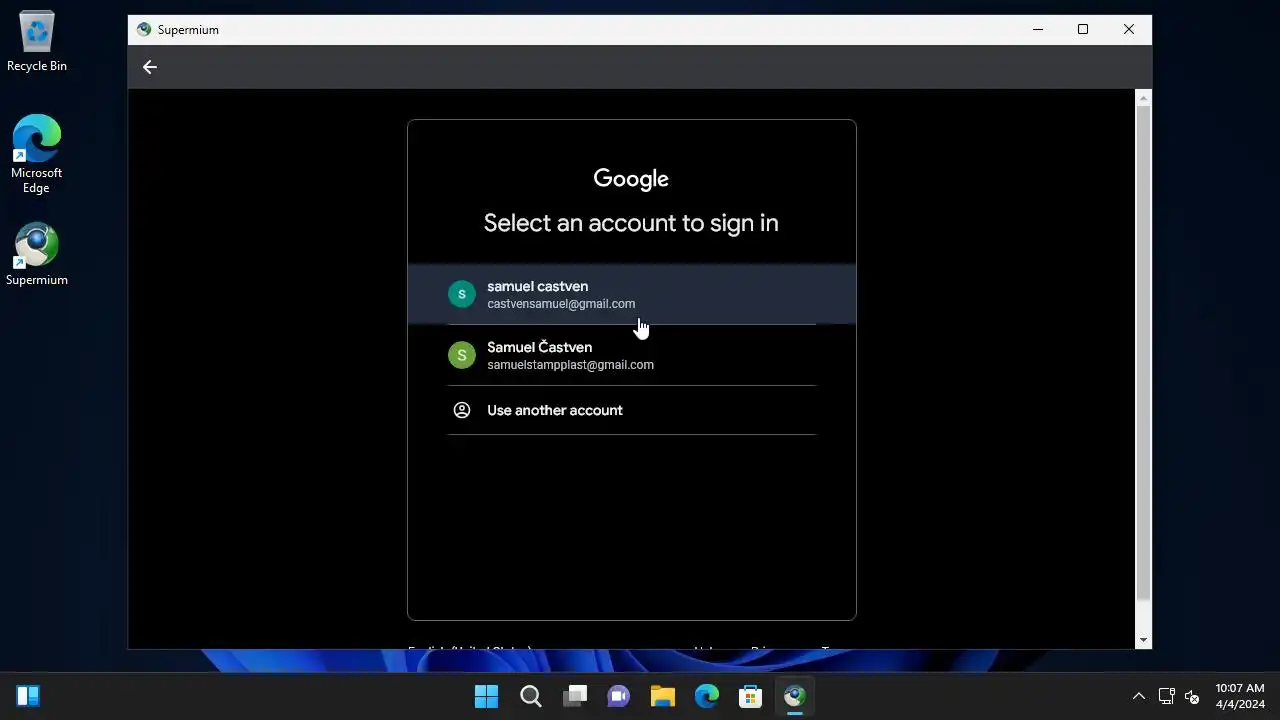Click the scrollbar down arrow
Image resolution: width=1280 pixels, height=720 pixels.
coord(1144,640)
